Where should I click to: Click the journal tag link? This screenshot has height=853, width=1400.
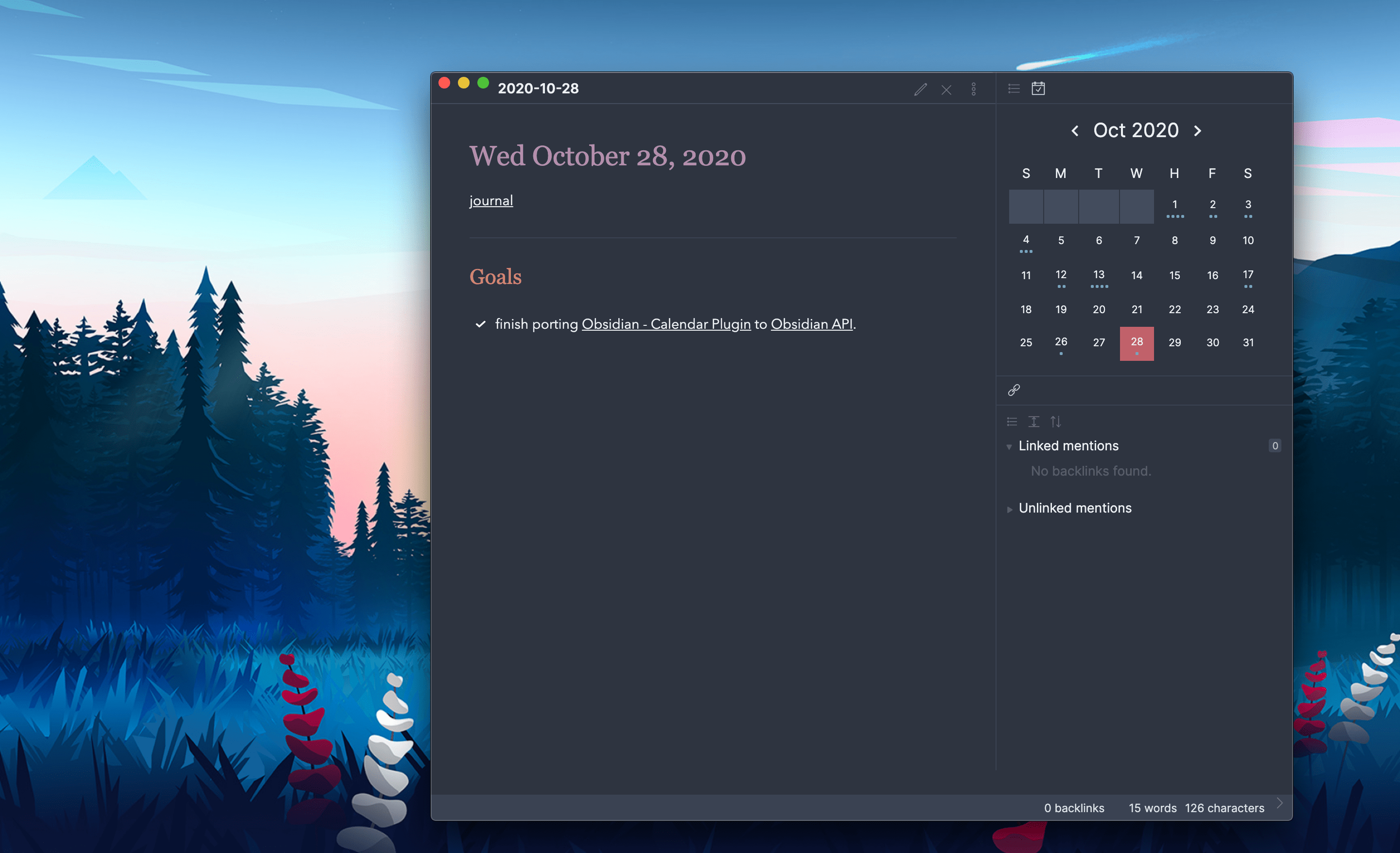491,200
